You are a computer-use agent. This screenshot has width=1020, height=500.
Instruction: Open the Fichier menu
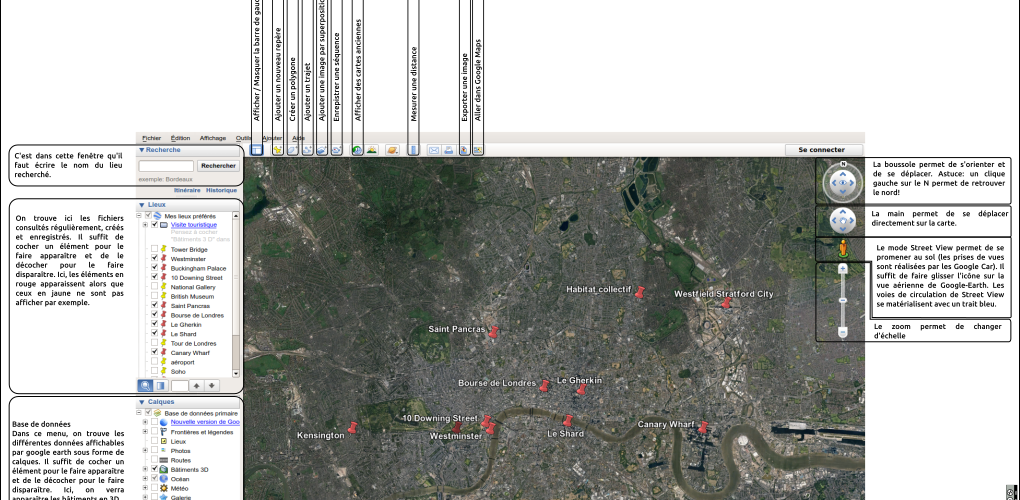tap(152, 138)
